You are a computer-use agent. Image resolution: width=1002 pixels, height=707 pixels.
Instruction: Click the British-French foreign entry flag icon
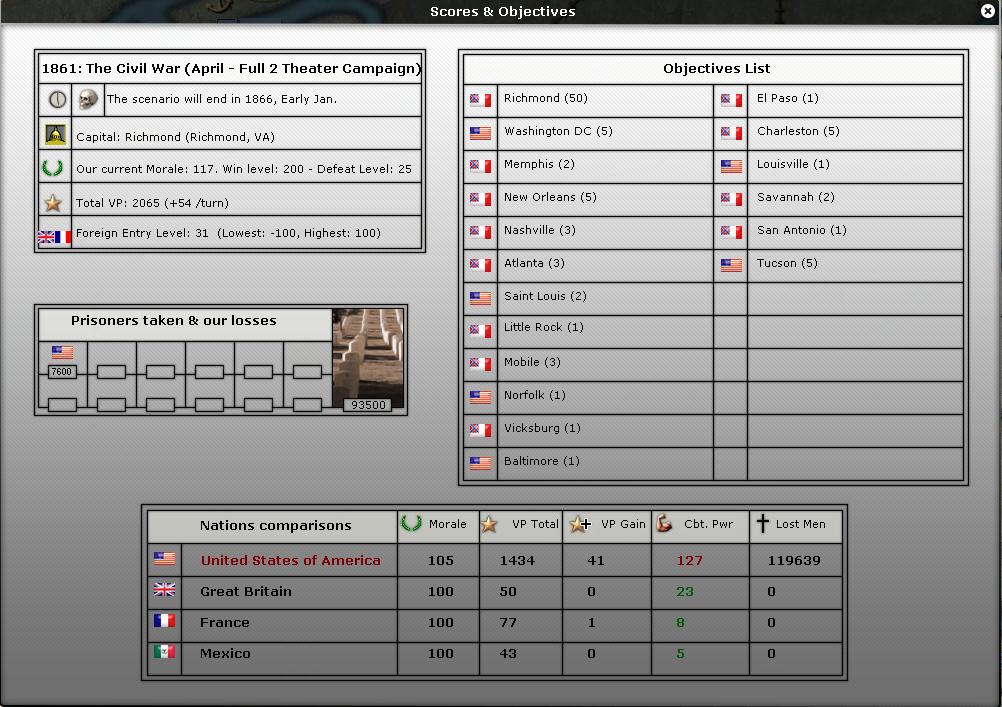coord(54,237)
